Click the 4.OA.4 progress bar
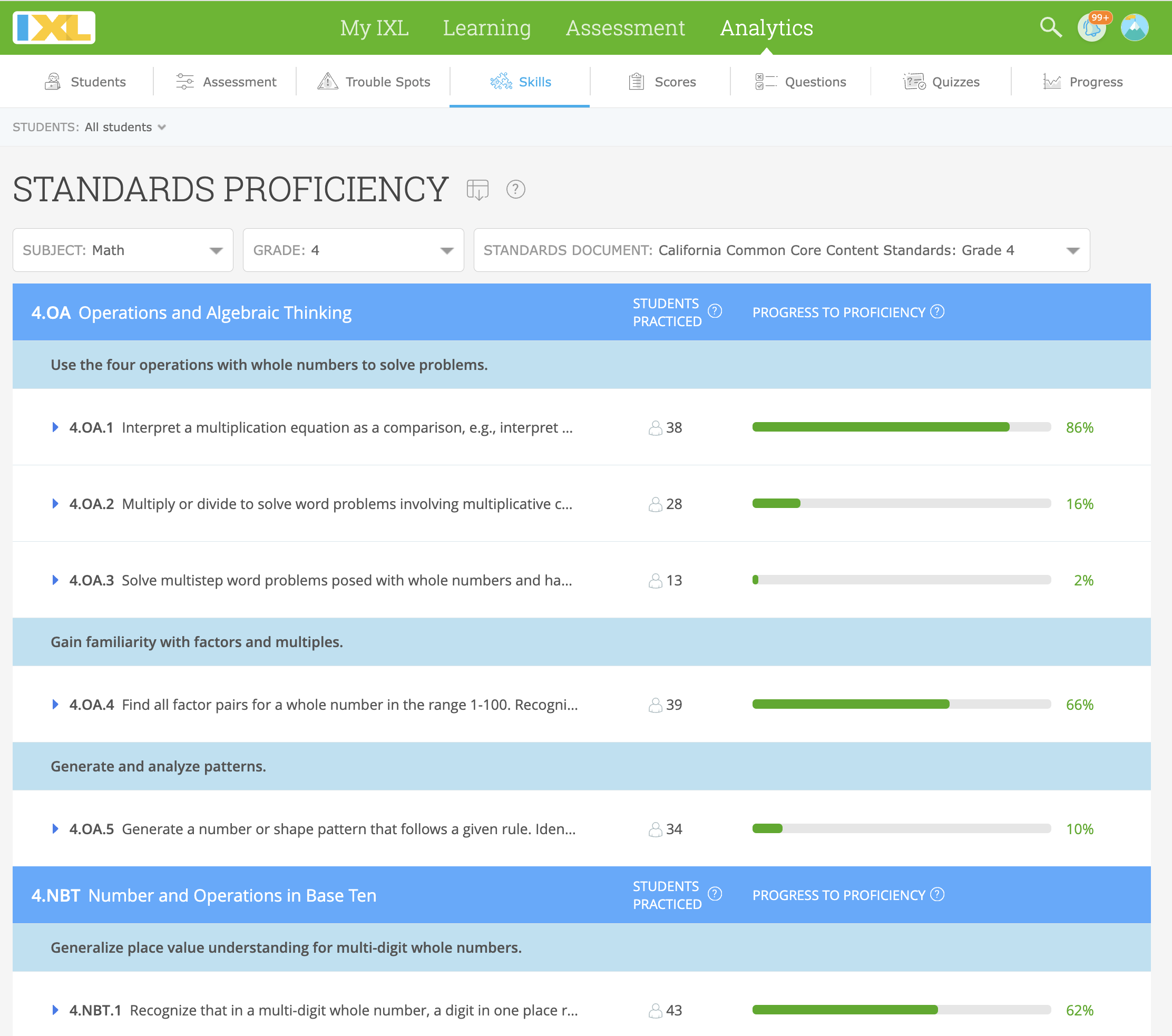This screenshot has width=1172, height=1036. (900, 705)
